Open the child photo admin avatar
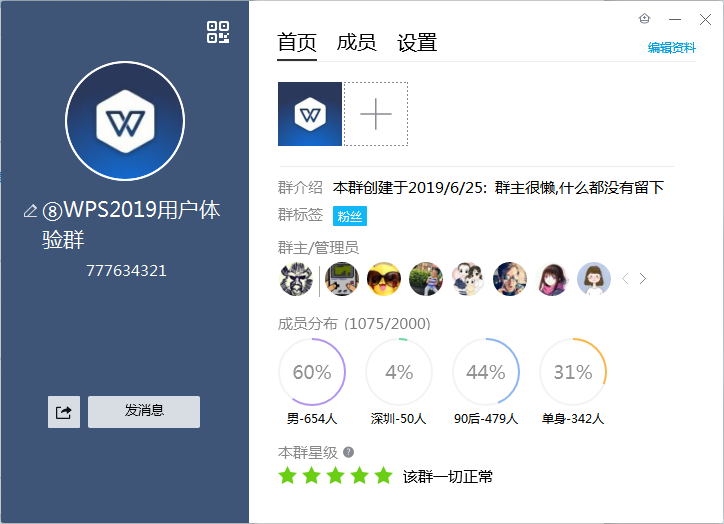 tap(426, 279)
